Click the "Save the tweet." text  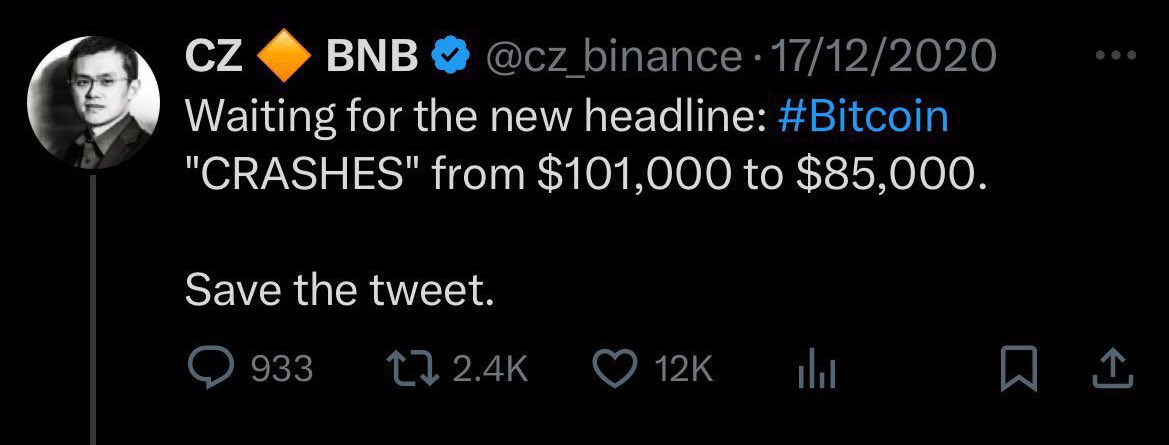coord(340,291)
